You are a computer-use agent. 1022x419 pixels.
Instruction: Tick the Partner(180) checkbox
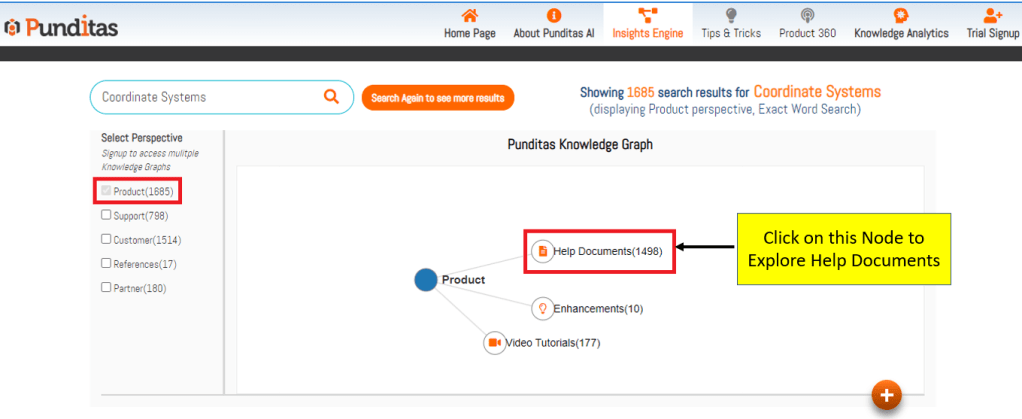(107, 288)
